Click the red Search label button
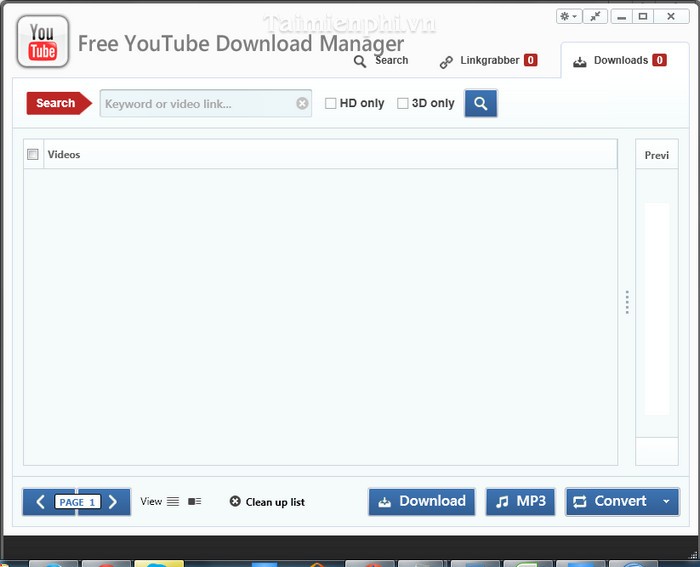The height and width of the screenshot is (567, 700). pyautogui.click(x=59, y=103)
